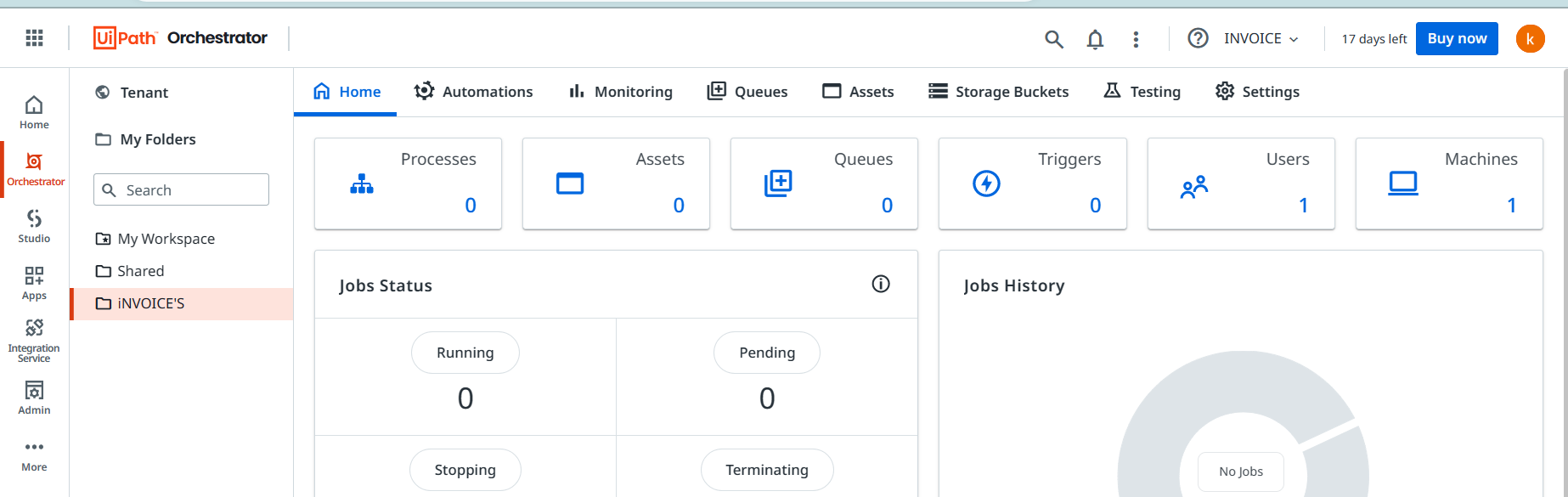Image resolution: width=1568 pixels, height=497 pixels.
Task: Open the vertical three-dot options menu
Action: [1136, 39]
